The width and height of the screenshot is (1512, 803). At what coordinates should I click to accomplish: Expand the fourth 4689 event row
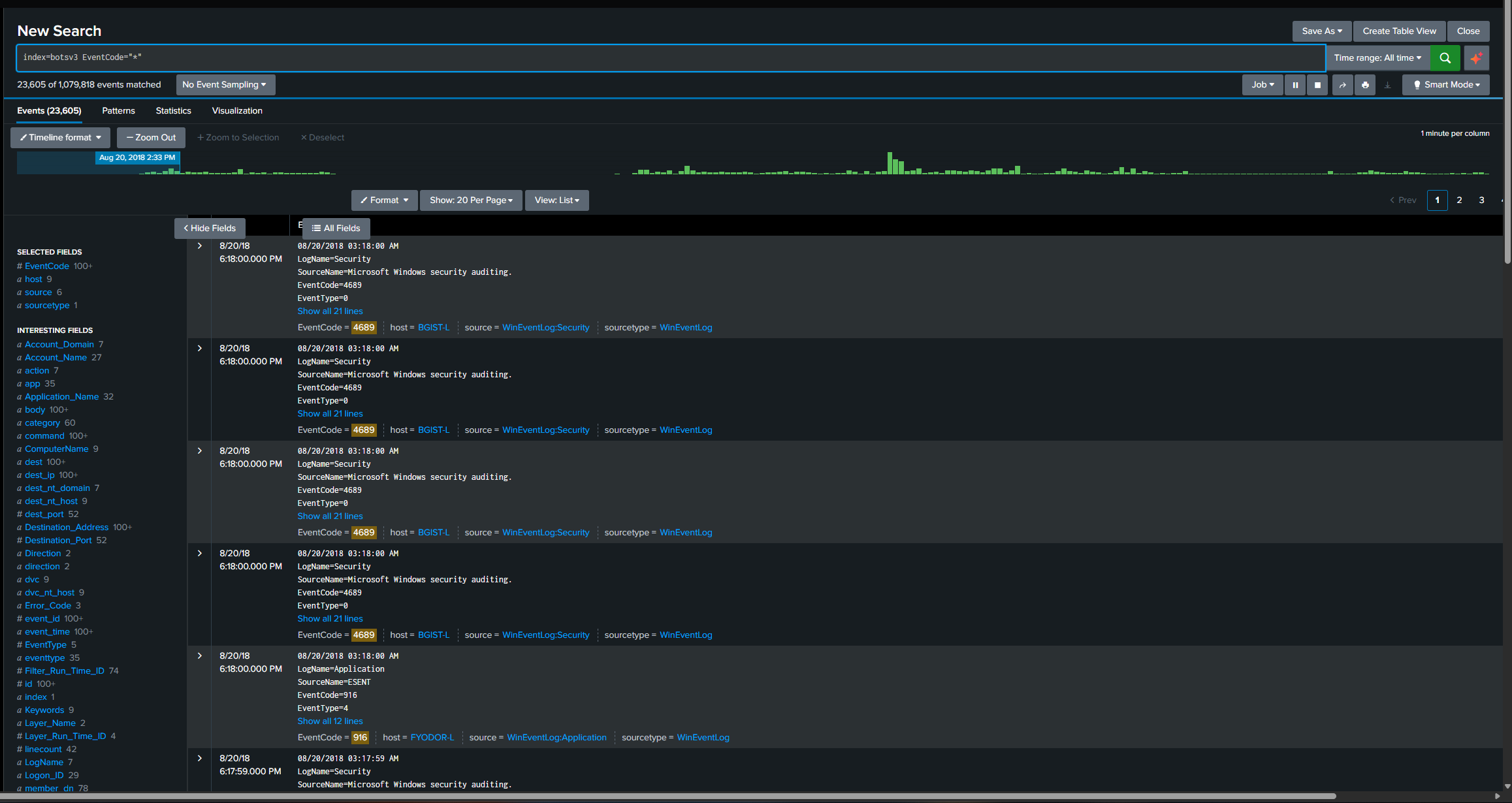tap(200, 554)
